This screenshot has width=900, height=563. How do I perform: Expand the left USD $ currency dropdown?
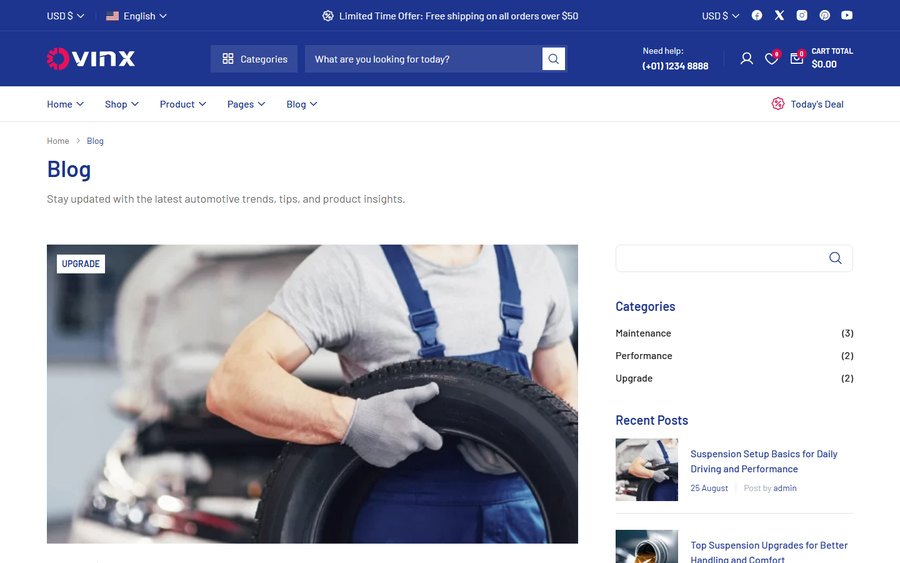tap(65, 16)
